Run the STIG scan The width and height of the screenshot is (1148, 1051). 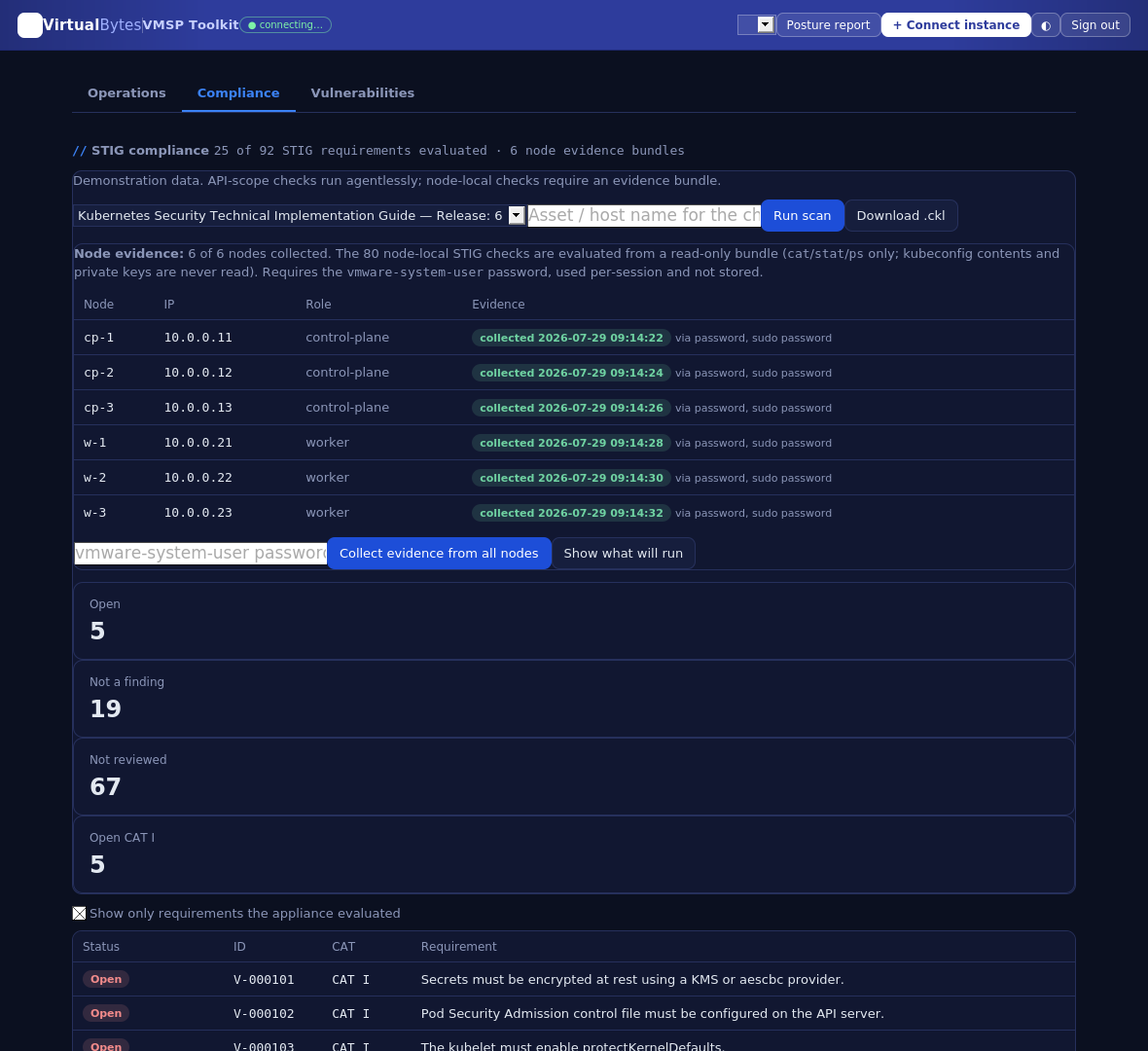coord(802,215)
